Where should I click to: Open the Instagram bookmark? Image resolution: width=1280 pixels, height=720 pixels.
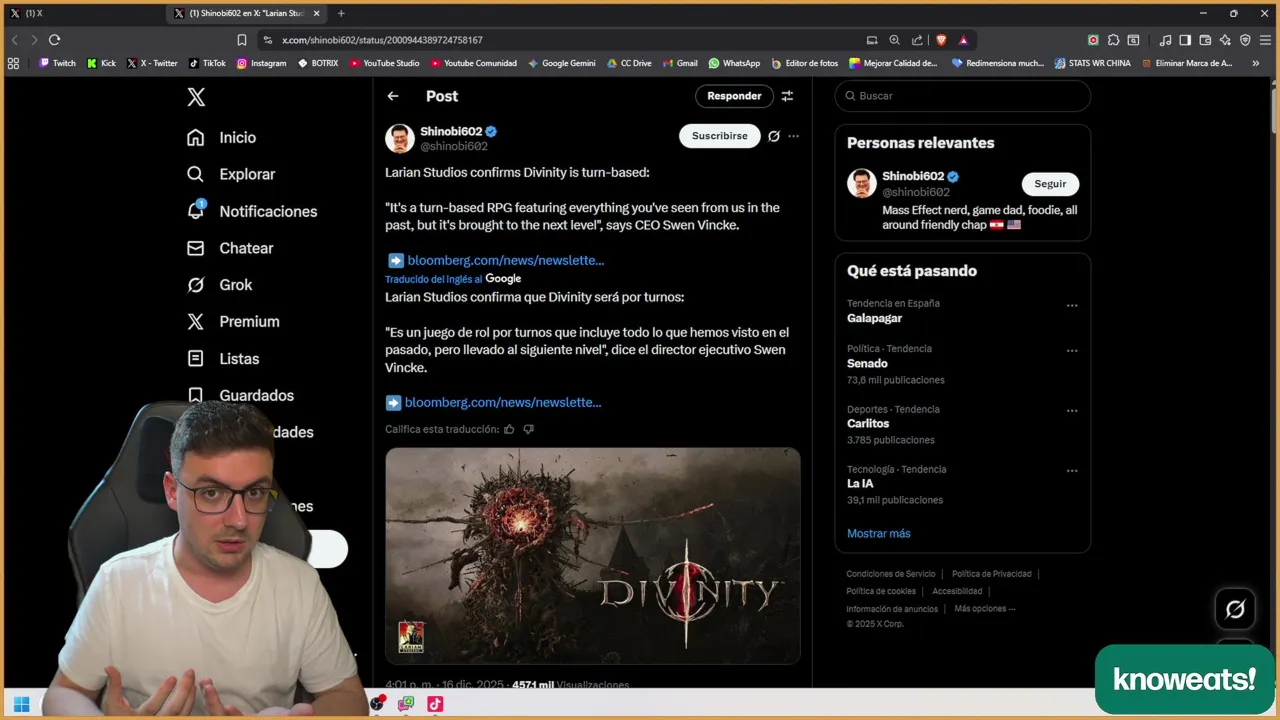point(261,63)
